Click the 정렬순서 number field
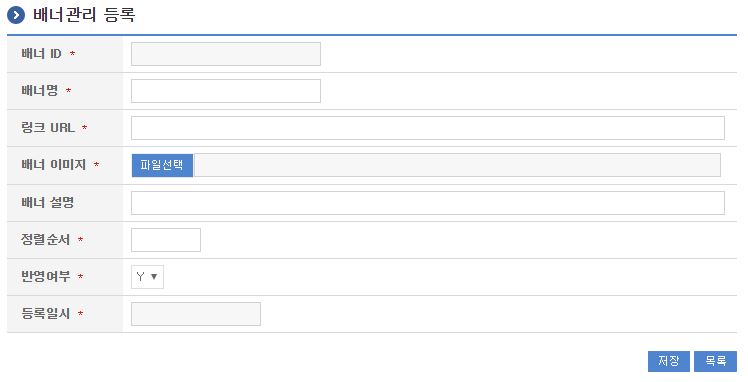Viewport: 748px width, 382px height. coord(166,240)
